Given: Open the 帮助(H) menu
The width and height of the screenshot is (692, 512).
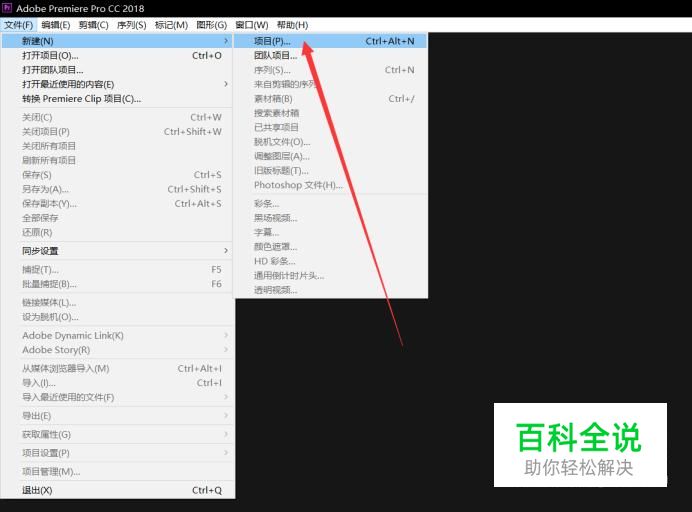Looking at the screenshot, I should coord(292,25).
